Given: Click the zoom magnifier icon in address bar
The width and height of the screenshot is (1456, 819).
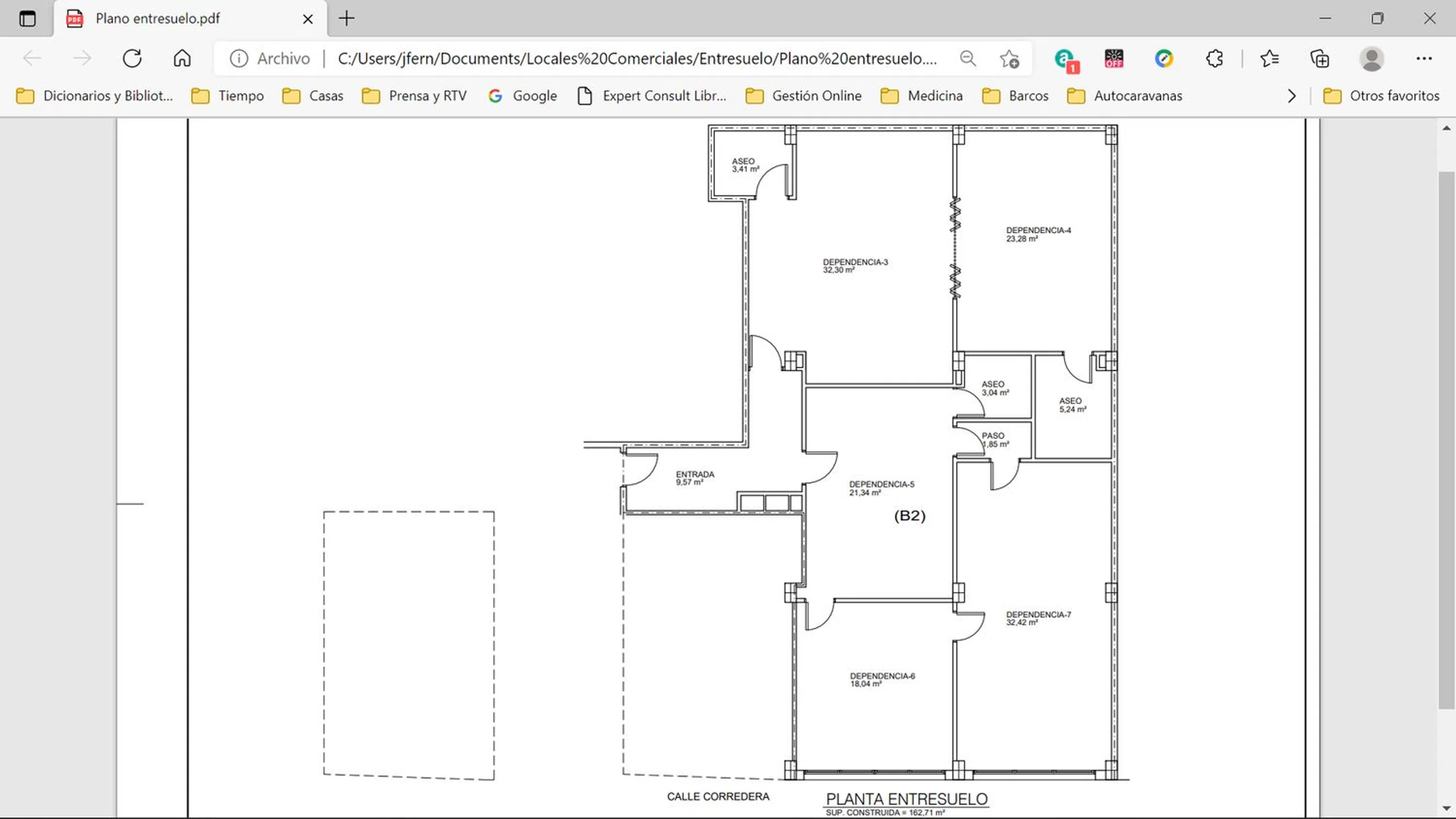Looking at the screenshot, I should (968, 58).
